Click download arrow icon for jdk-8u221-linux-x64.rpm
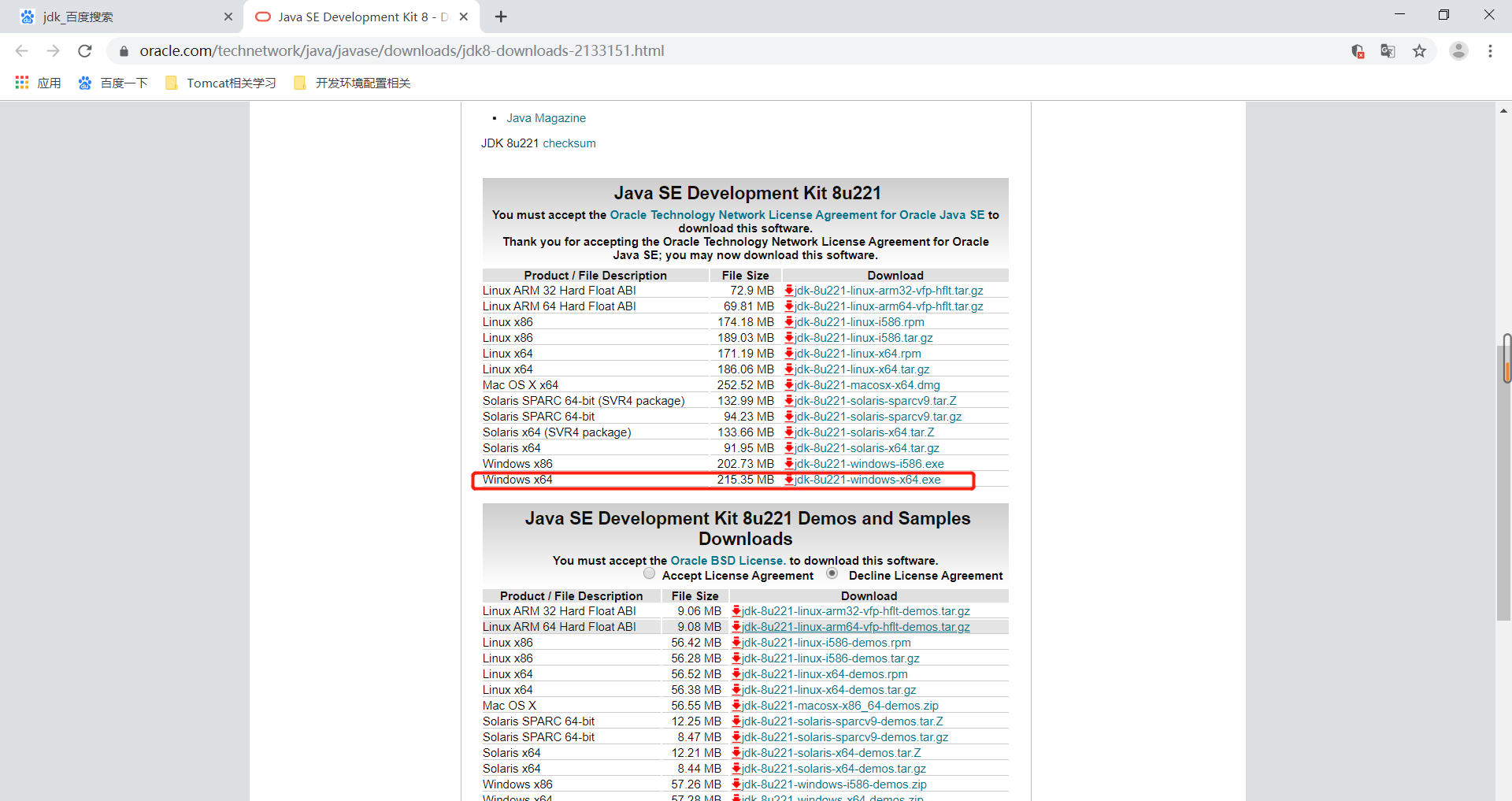The image size is (1512, 801). [x=789, y=354]
